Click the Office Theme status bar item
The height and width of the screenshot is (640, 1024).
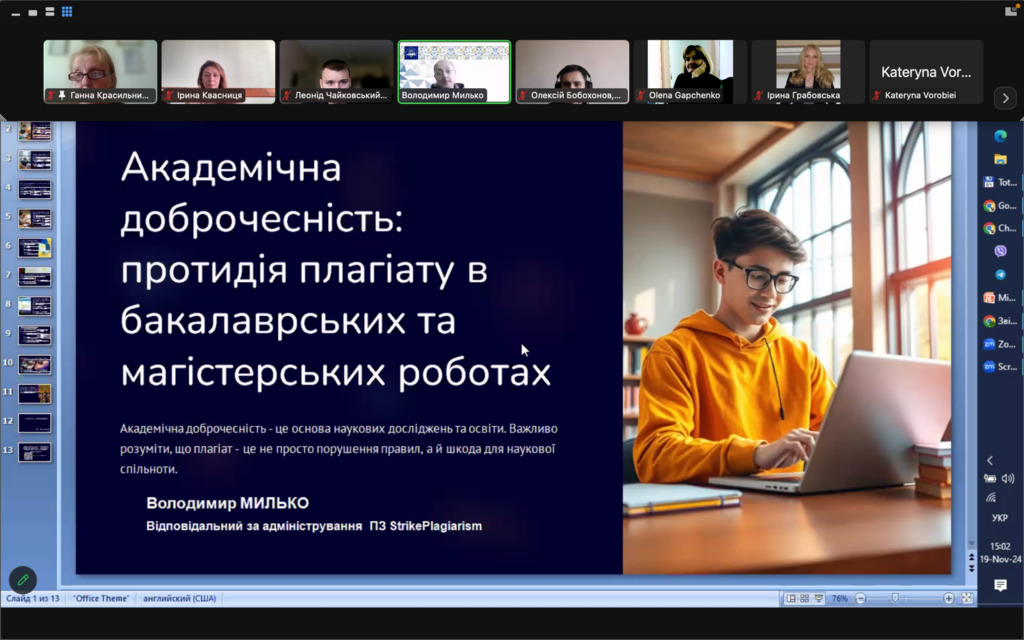101,598
